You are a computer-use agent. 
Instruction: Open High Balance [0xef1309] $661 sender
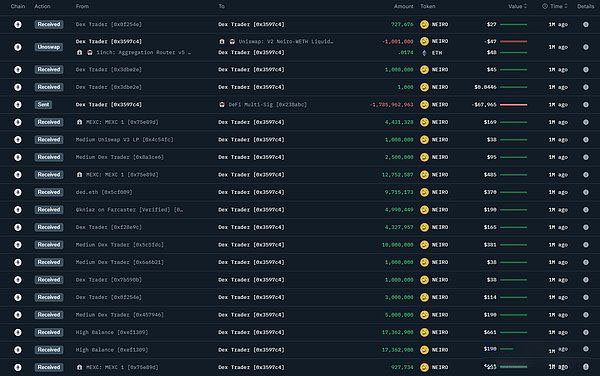coord(112,332)
